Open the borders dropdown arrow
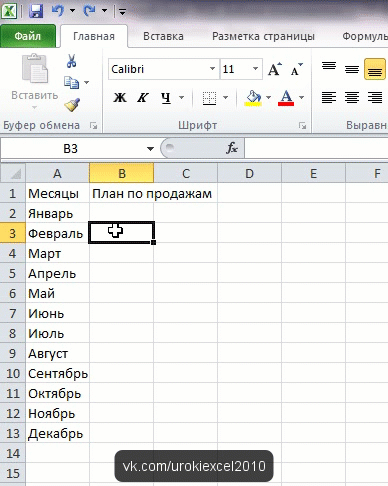This screenshot has width=388, height=486. (x=226, y=98)
